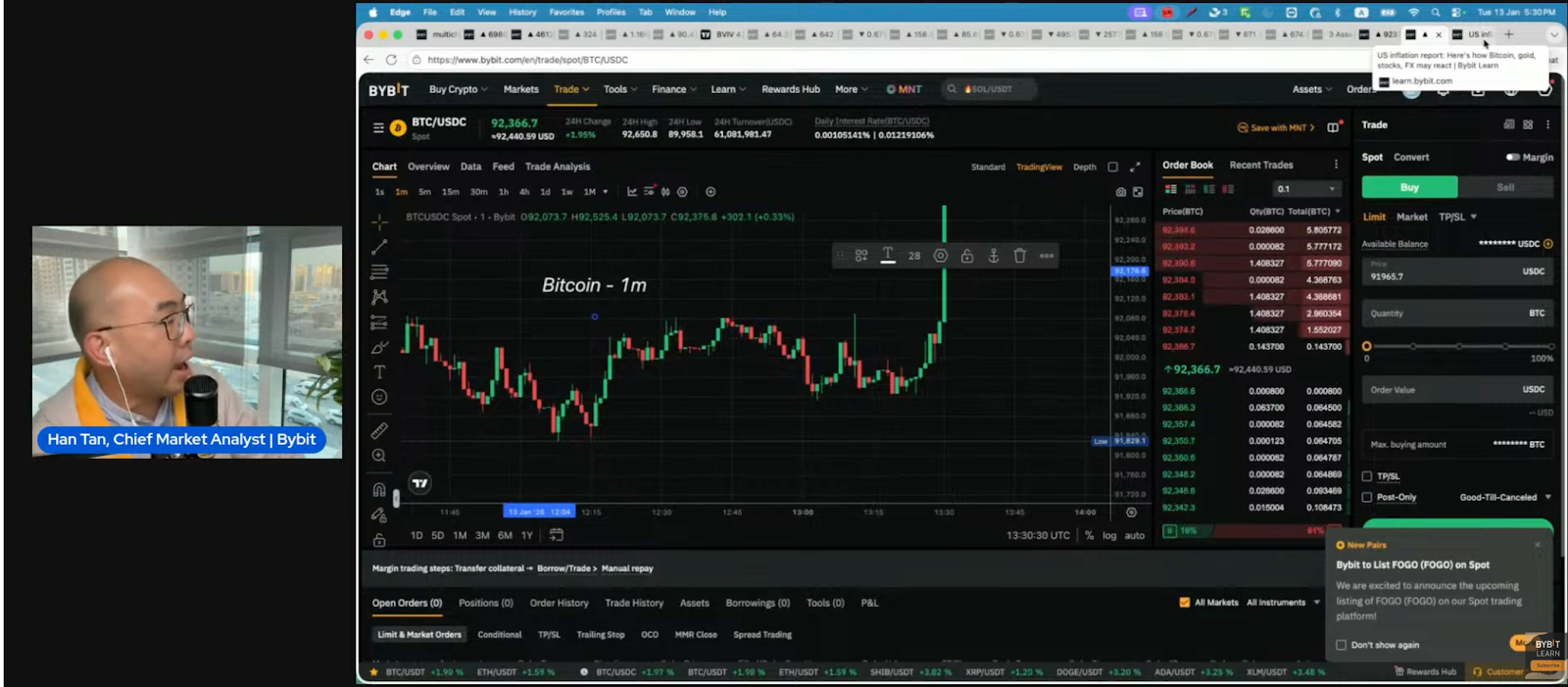Click the Sell button
This screenshot has width=1568, height=687.
(1505, 187)
